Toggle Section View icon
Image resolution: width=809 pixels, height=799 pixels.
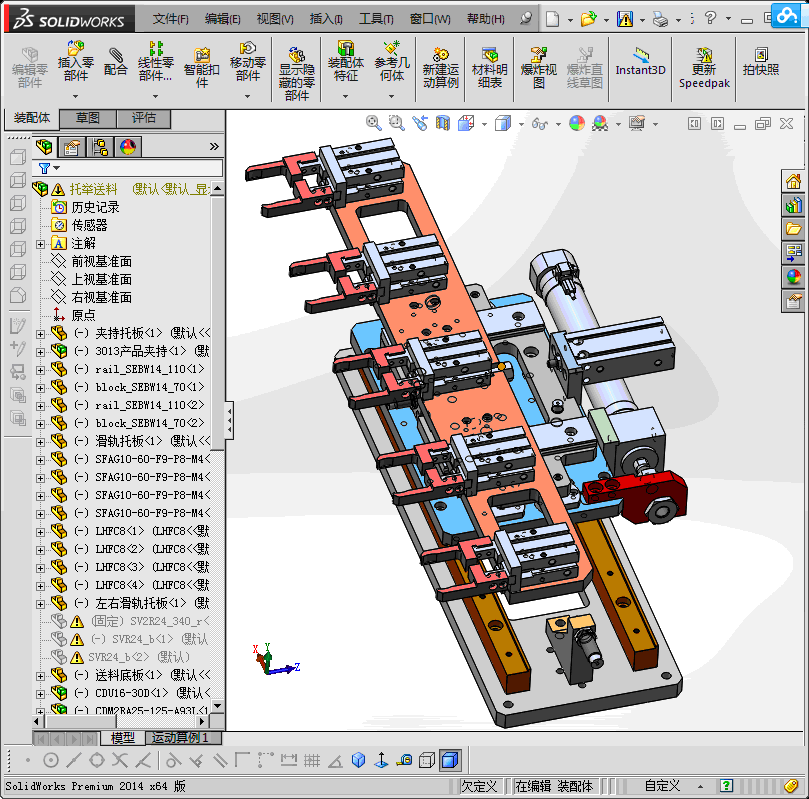click(x=443, y=123)
